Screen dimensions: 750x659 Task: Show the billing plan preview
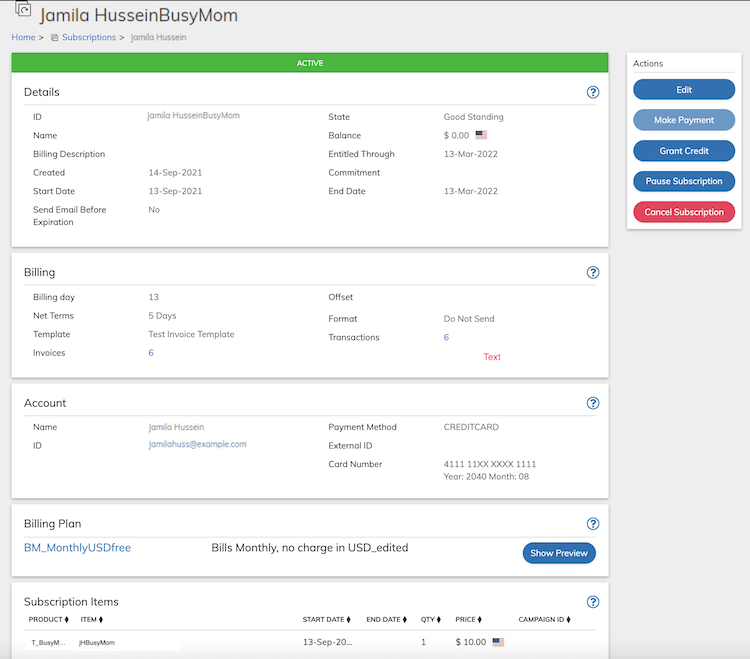(559, 553)
